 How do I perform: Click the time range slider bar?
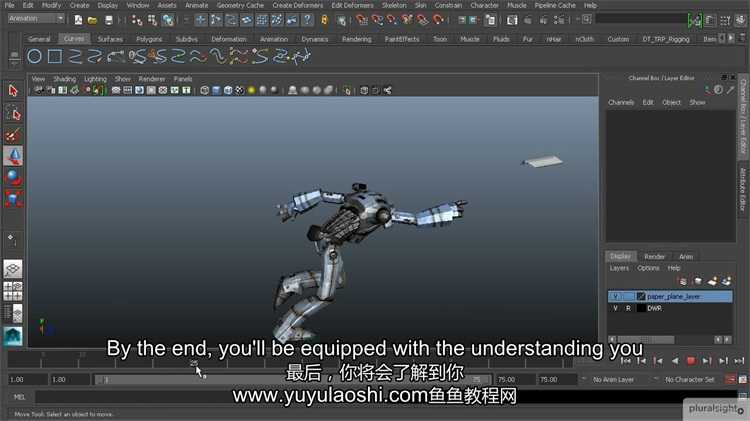tap(292, 379)
